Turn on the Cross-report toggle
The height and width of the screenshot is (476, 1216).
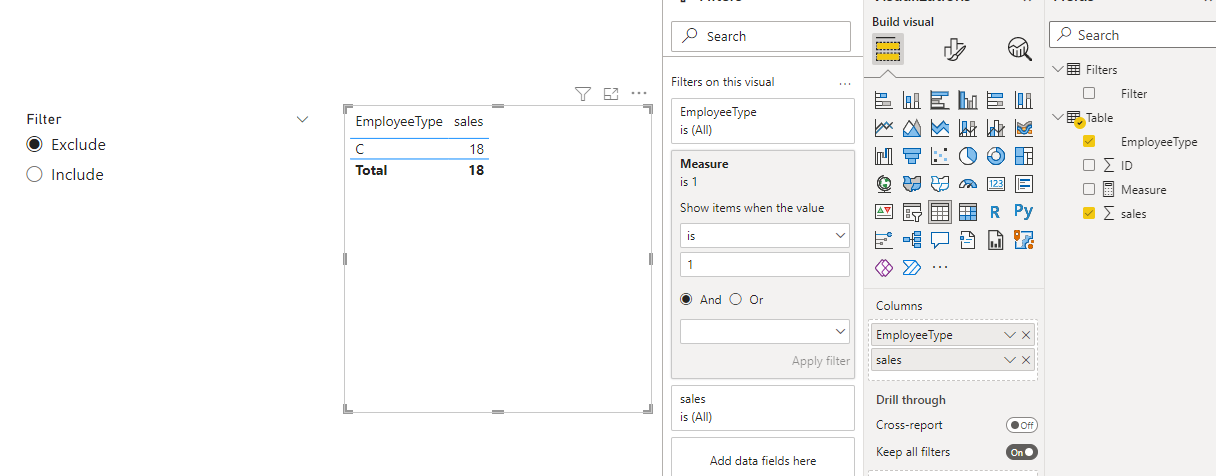point(1022,425)
